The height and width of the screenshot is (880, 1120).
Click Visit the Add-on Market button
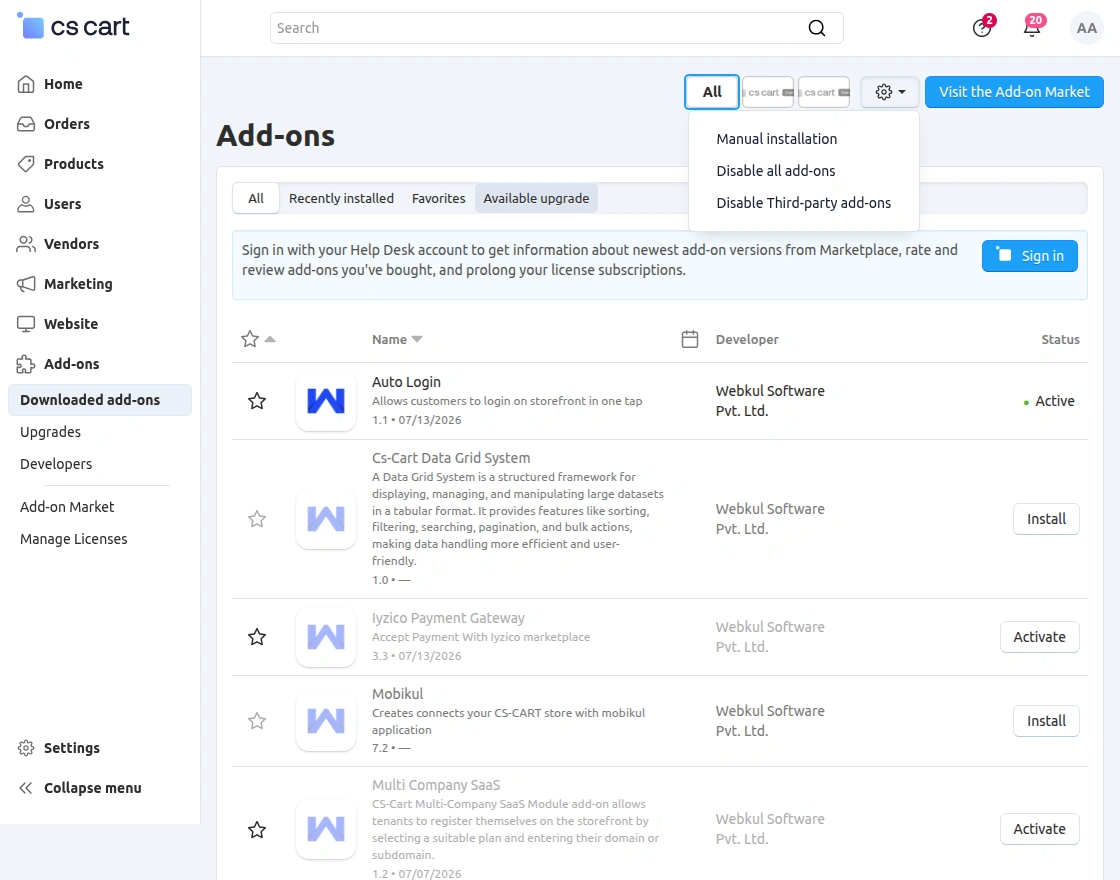click(x=1014, y=92)
